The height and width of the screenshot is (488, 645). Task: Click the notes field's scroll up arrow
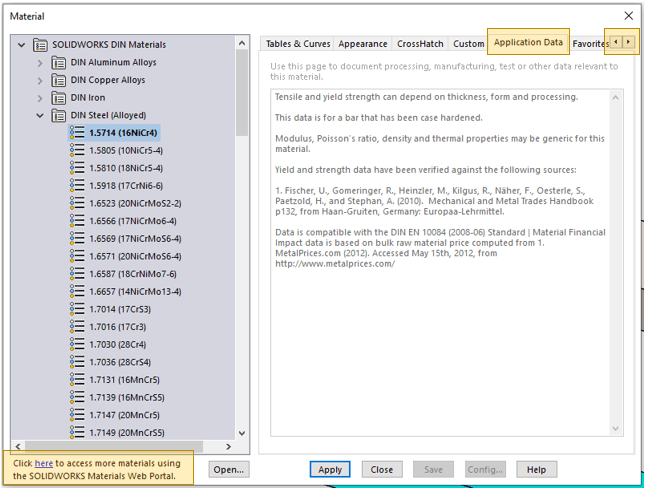615,98
